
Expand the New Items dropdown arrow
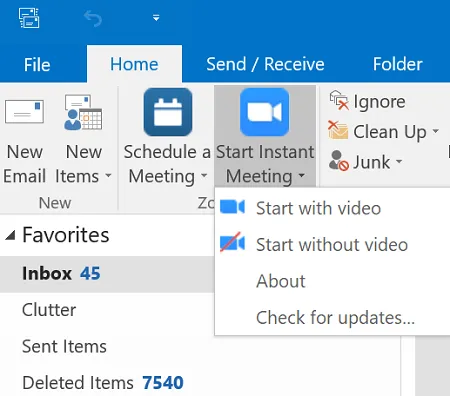click(x=108, y=176)
